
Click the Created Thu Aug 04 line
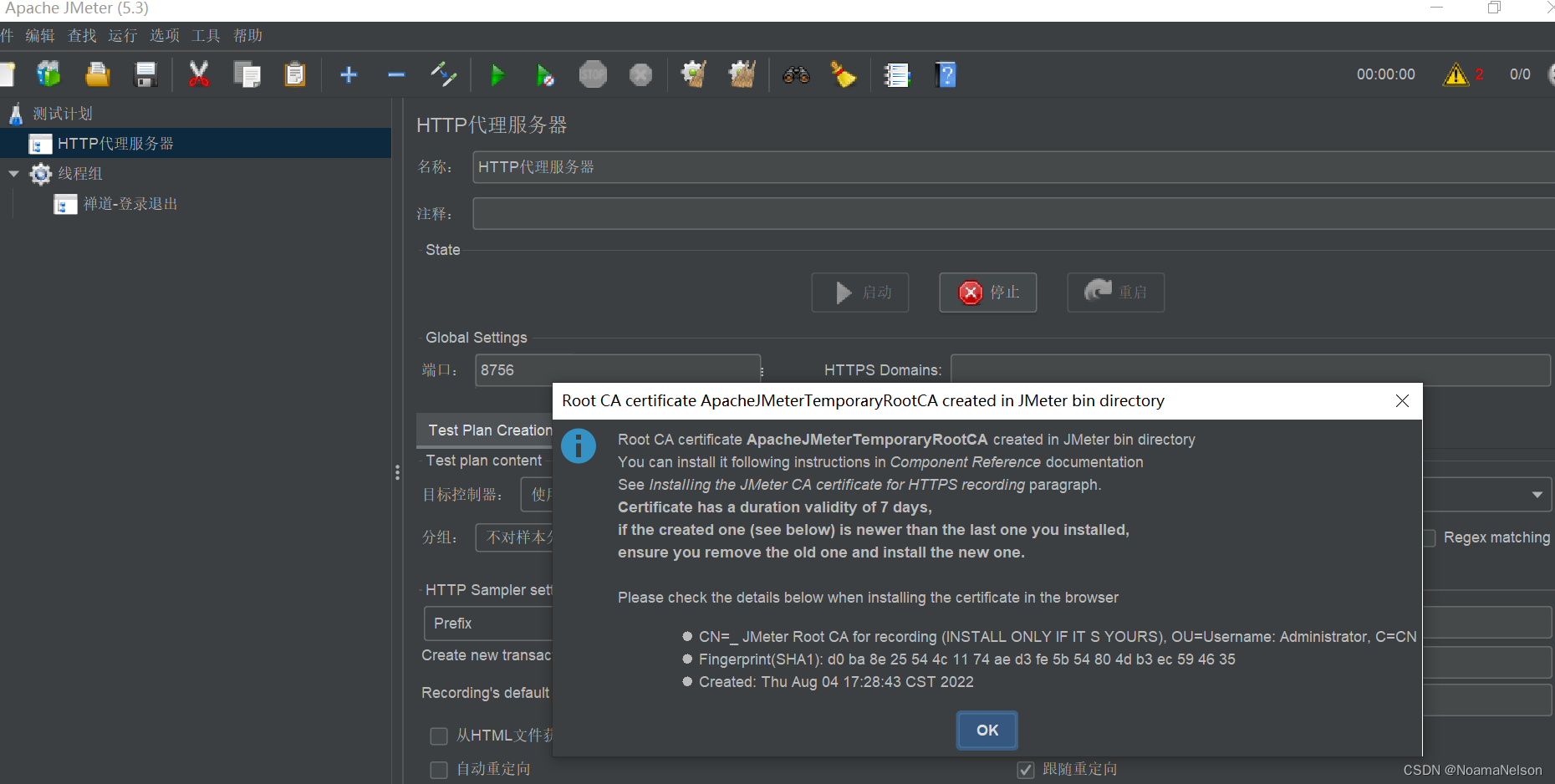(x=836, y=682)
